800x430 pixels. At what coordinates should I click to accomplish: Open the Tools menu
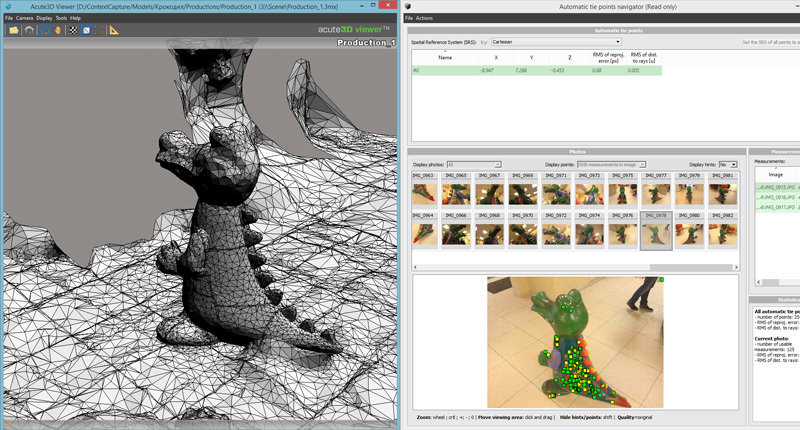tap(61, 18)
